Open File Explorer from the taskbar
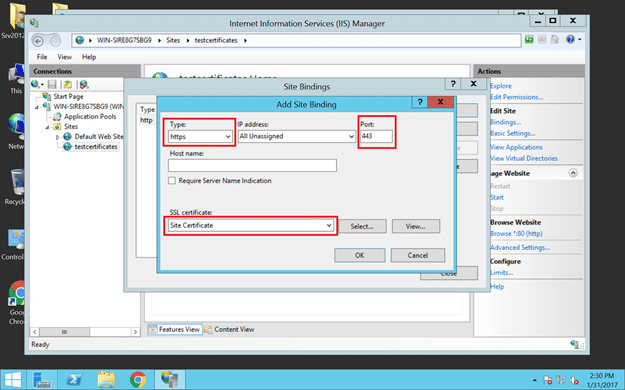 click(x=106, y=379)
